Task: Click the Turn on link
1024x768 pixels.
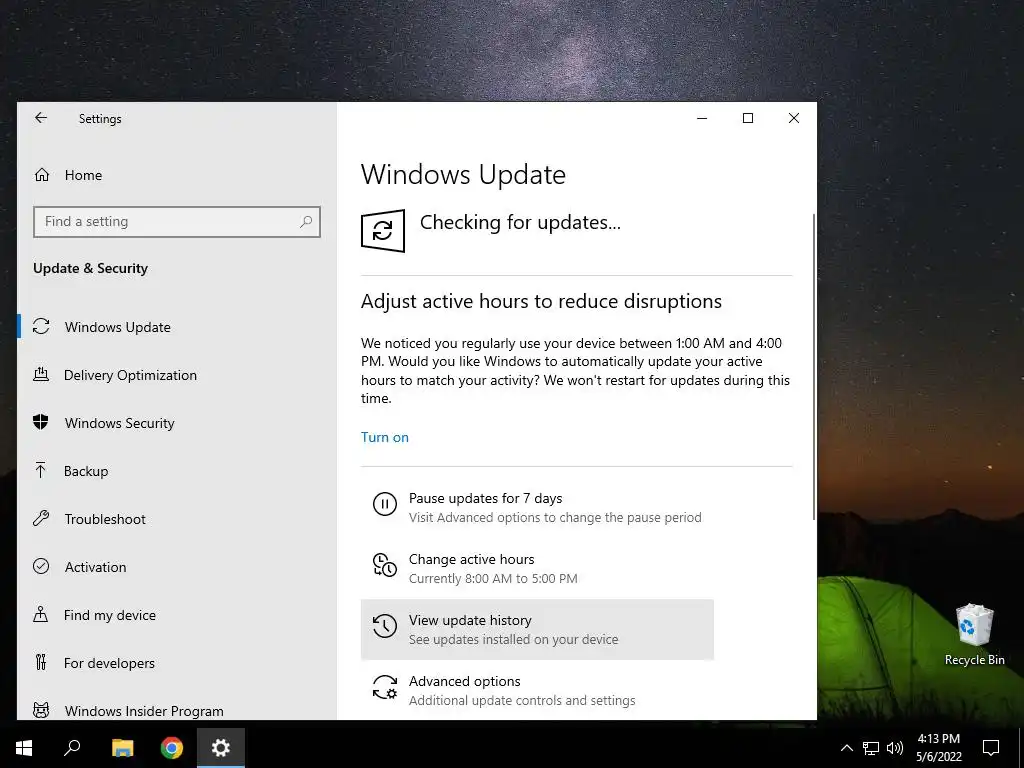Action: (385, 437)
